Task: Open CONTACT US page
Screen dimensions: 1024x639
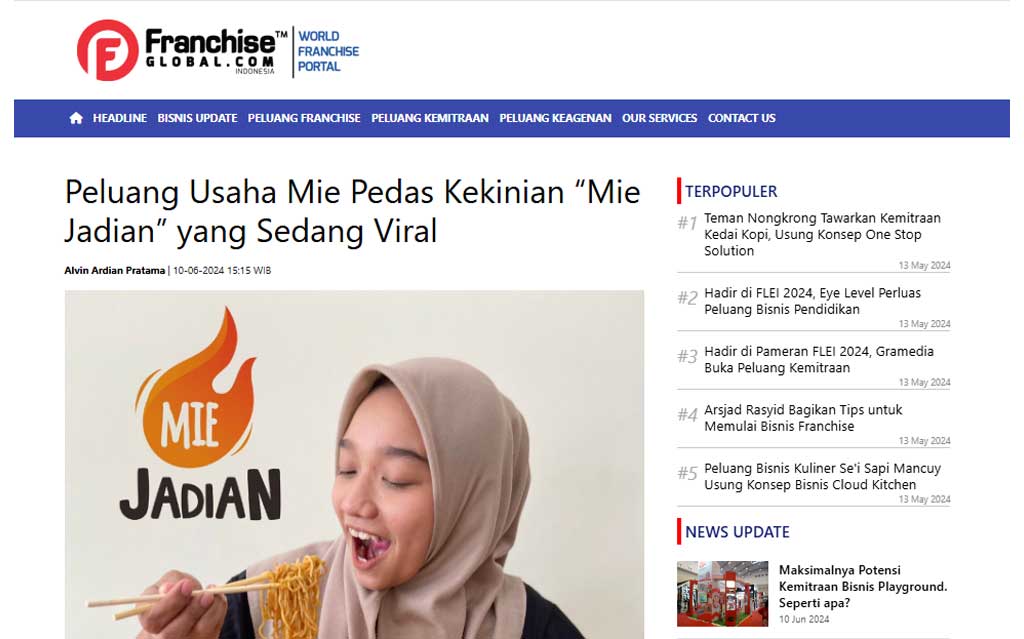Action: 741,118
